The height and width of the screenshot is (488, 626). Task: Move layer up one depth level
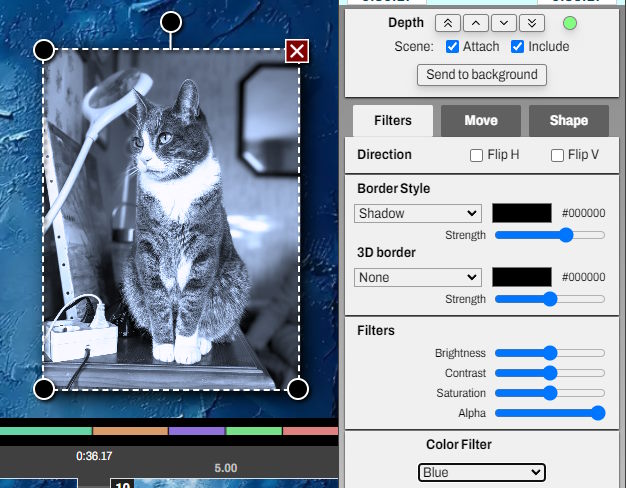pyautogui.click(x=477, y=23)
